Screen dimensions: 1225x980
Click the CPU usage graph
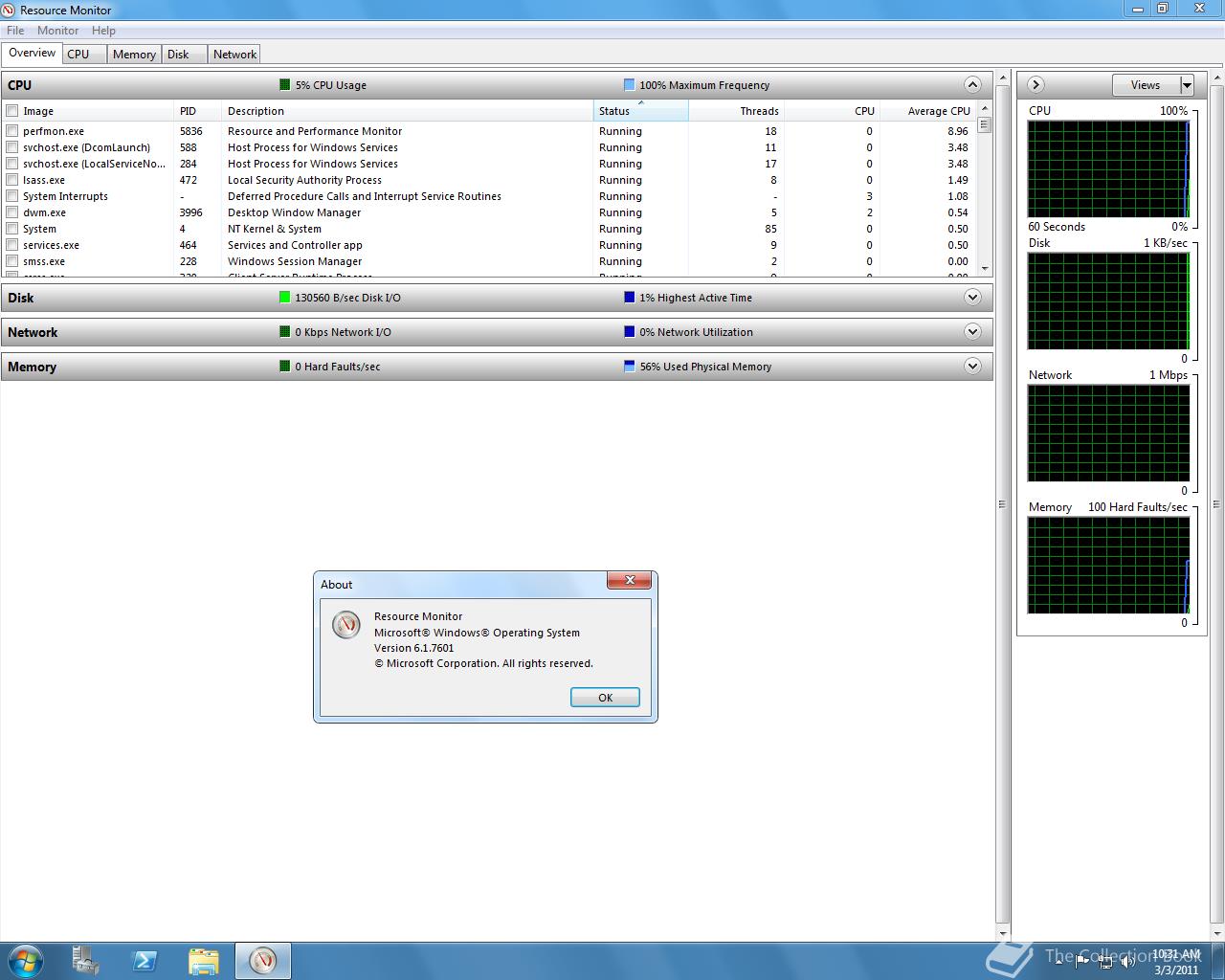coord(1108,169)
